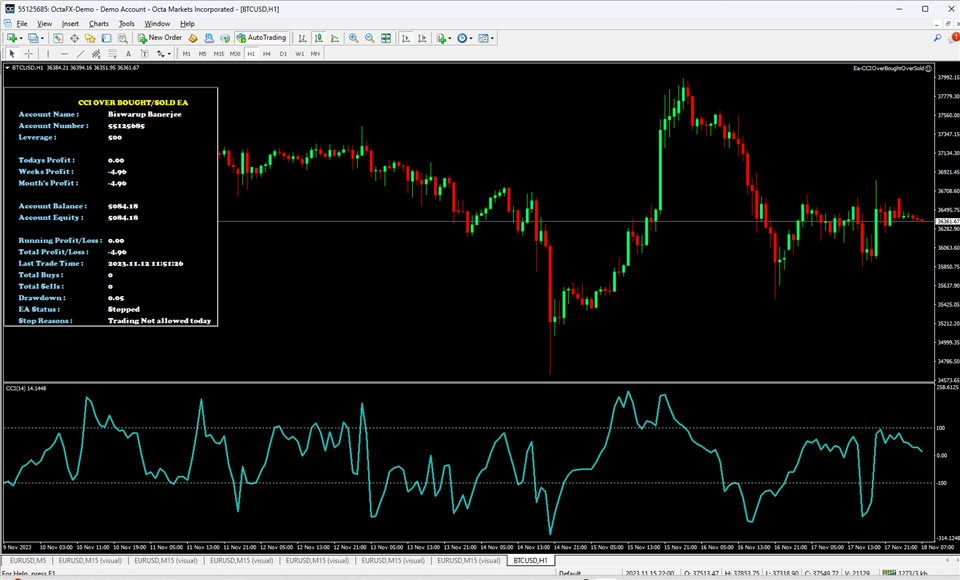Expand the Indicators dropdown arrow
Viewport: 960px width, 580px height.
point(450,38)
